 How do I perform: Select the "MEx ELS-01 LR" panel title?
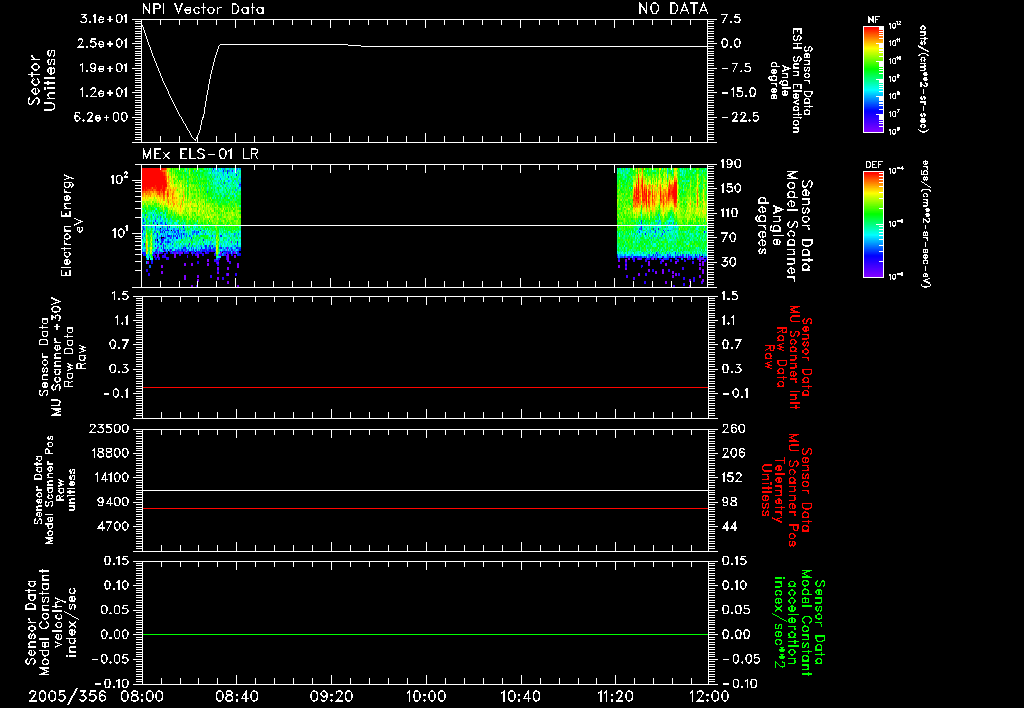tap(200, 154)
